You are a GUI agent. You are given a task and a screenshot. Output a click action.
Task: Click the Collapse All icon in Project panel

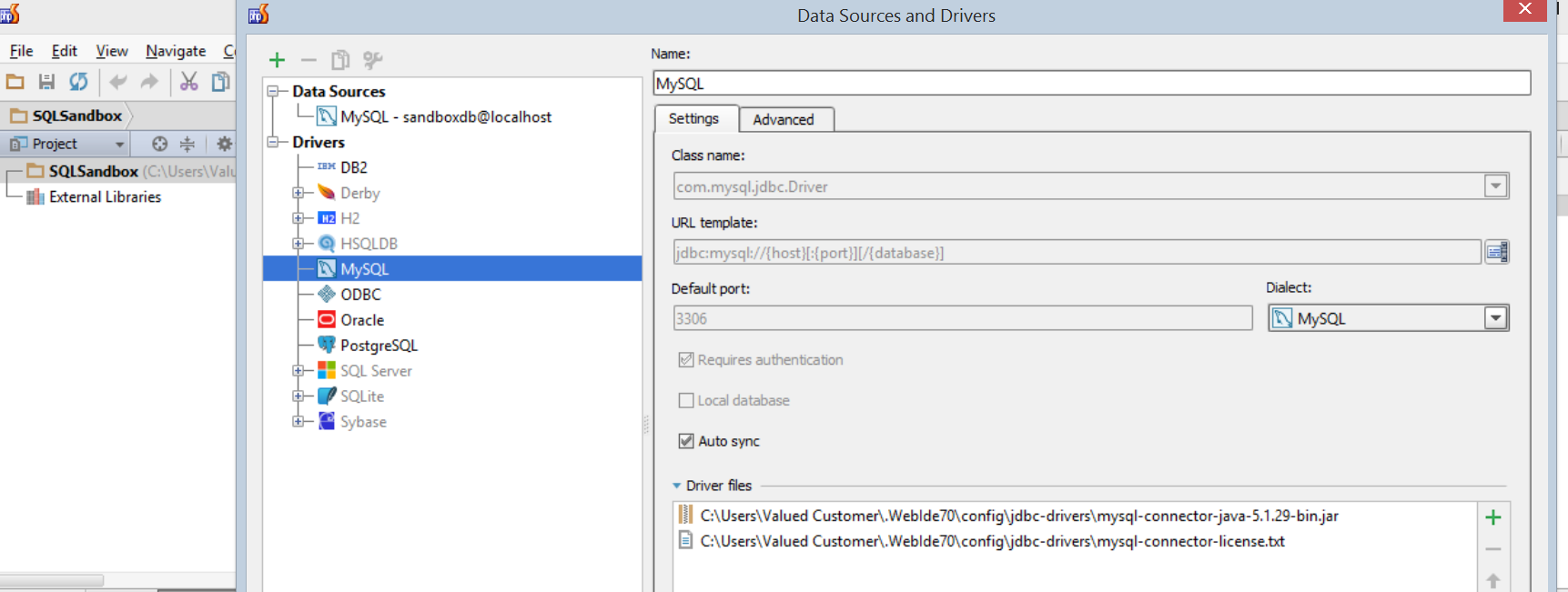pyautogui.click(x=187, y=144)
